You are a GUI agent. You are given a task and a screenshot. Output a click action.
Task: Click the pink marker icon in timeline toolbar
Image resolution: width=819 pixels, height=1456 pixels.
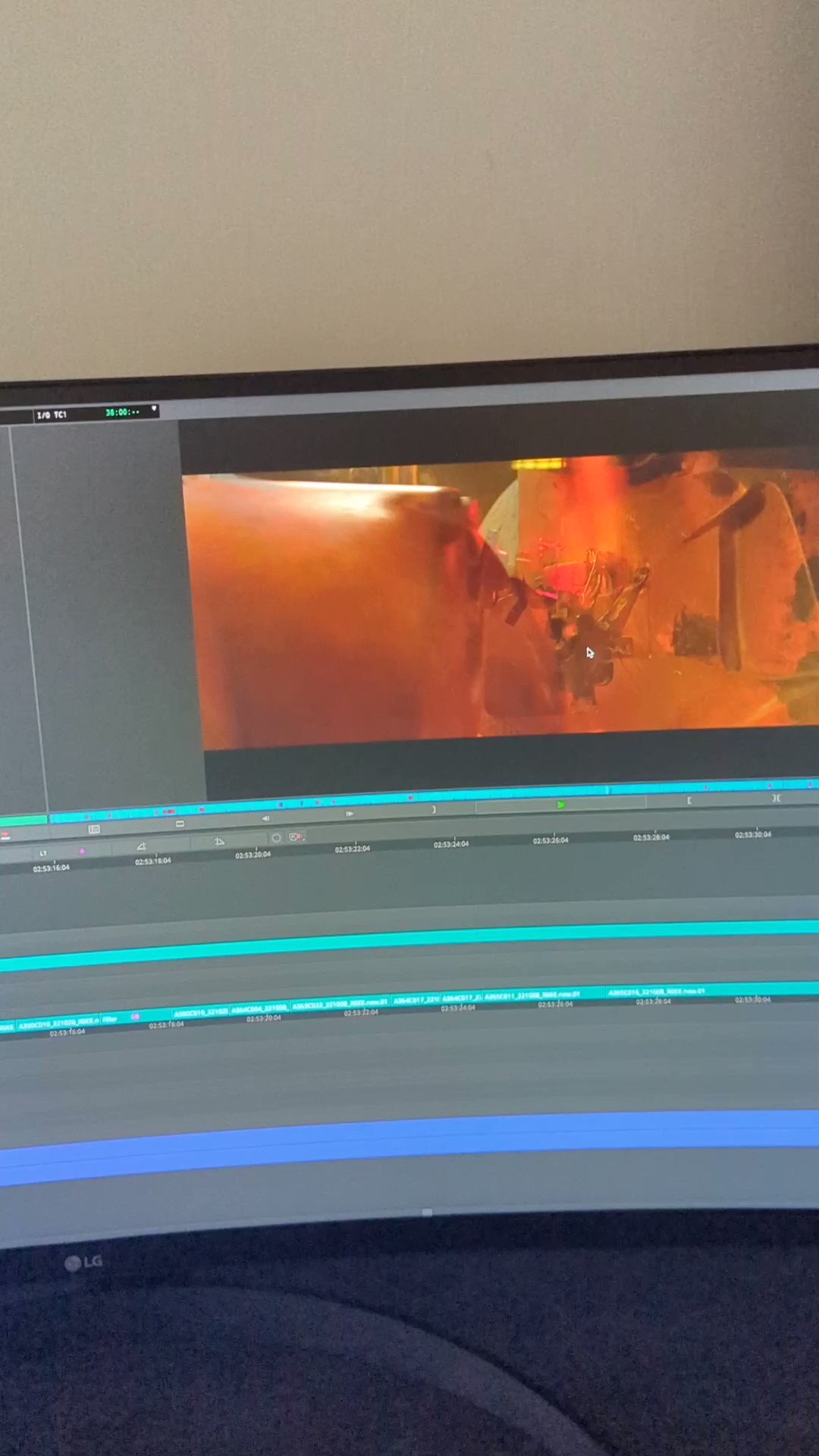82,852
